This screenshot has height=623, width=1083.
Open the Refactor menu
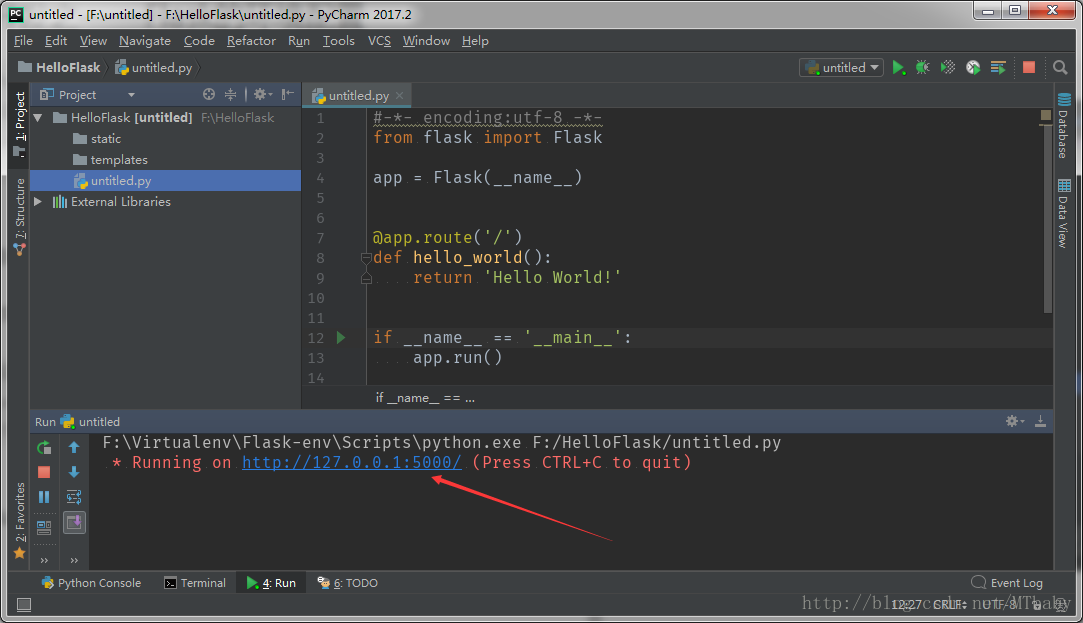251,41
